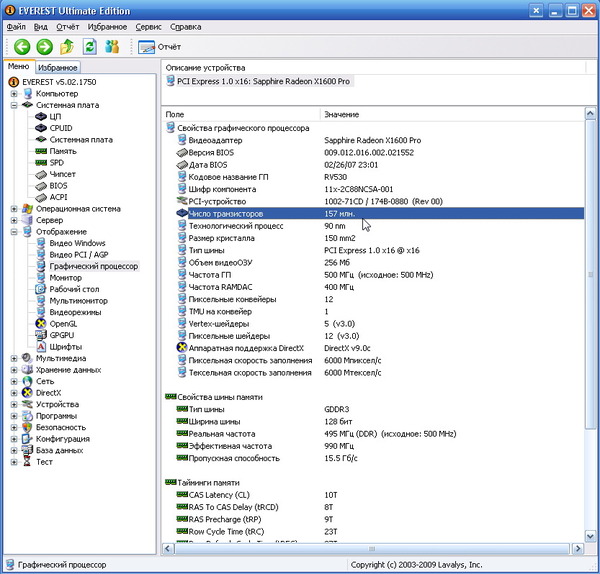Select the GPGPU tree item

(62, 335)
